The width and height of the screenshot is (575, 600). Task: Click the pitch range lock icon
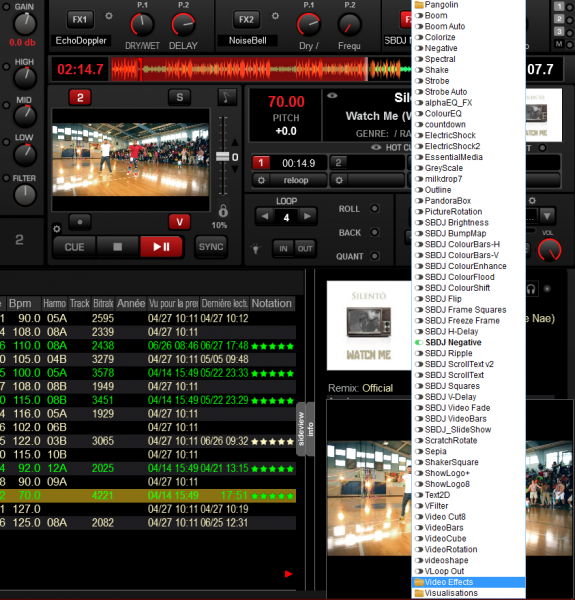click(223, 210)
